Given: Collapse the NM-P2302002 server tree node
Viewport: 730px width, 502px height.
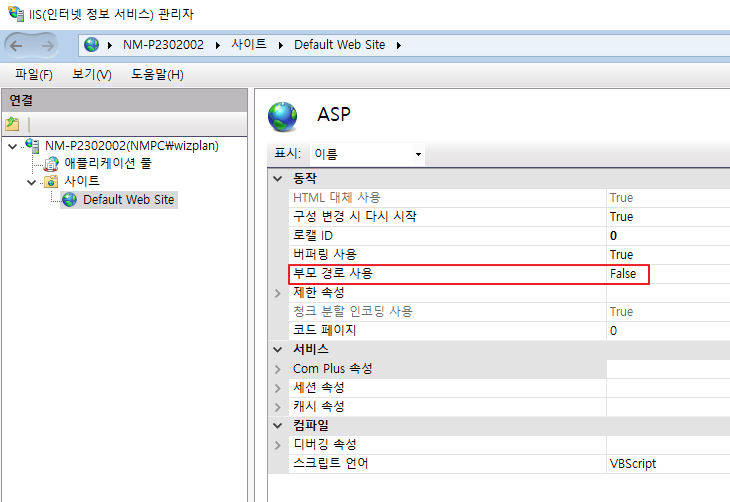Looking at the screenshot, I should (x=13, y=146).
